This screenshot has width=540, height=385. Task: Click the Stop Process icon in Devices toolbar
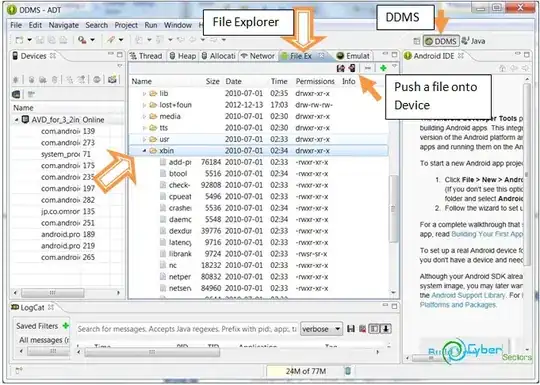point(97,80)
